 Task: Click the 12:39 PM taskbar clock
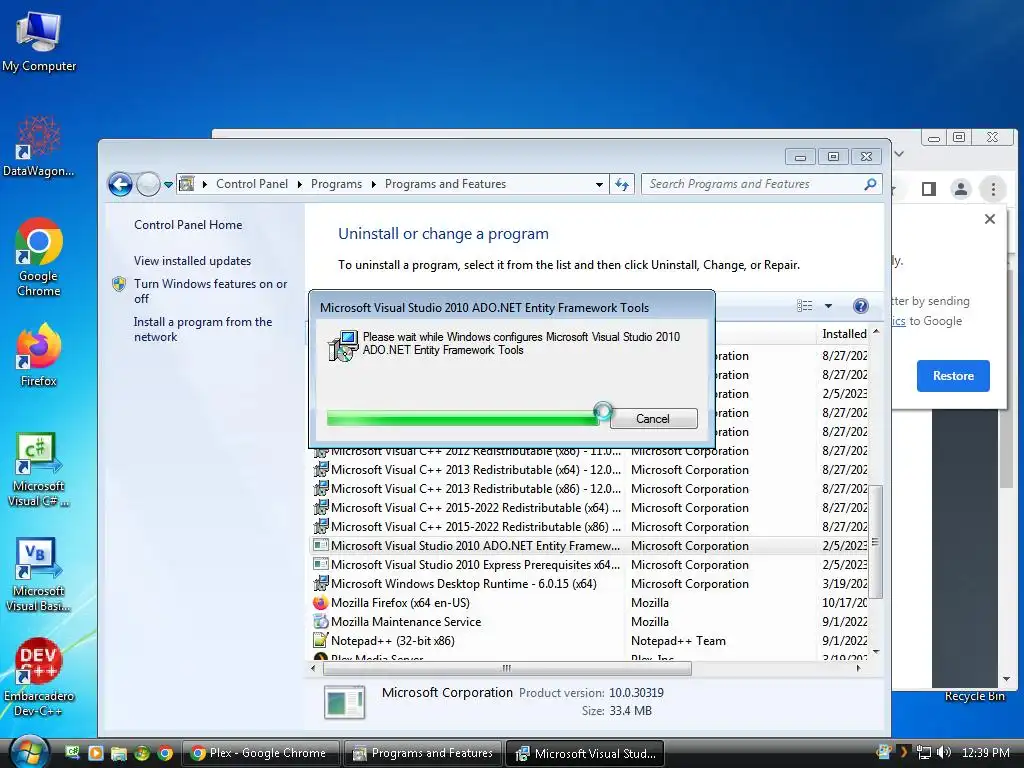click(x=985, y=752)
